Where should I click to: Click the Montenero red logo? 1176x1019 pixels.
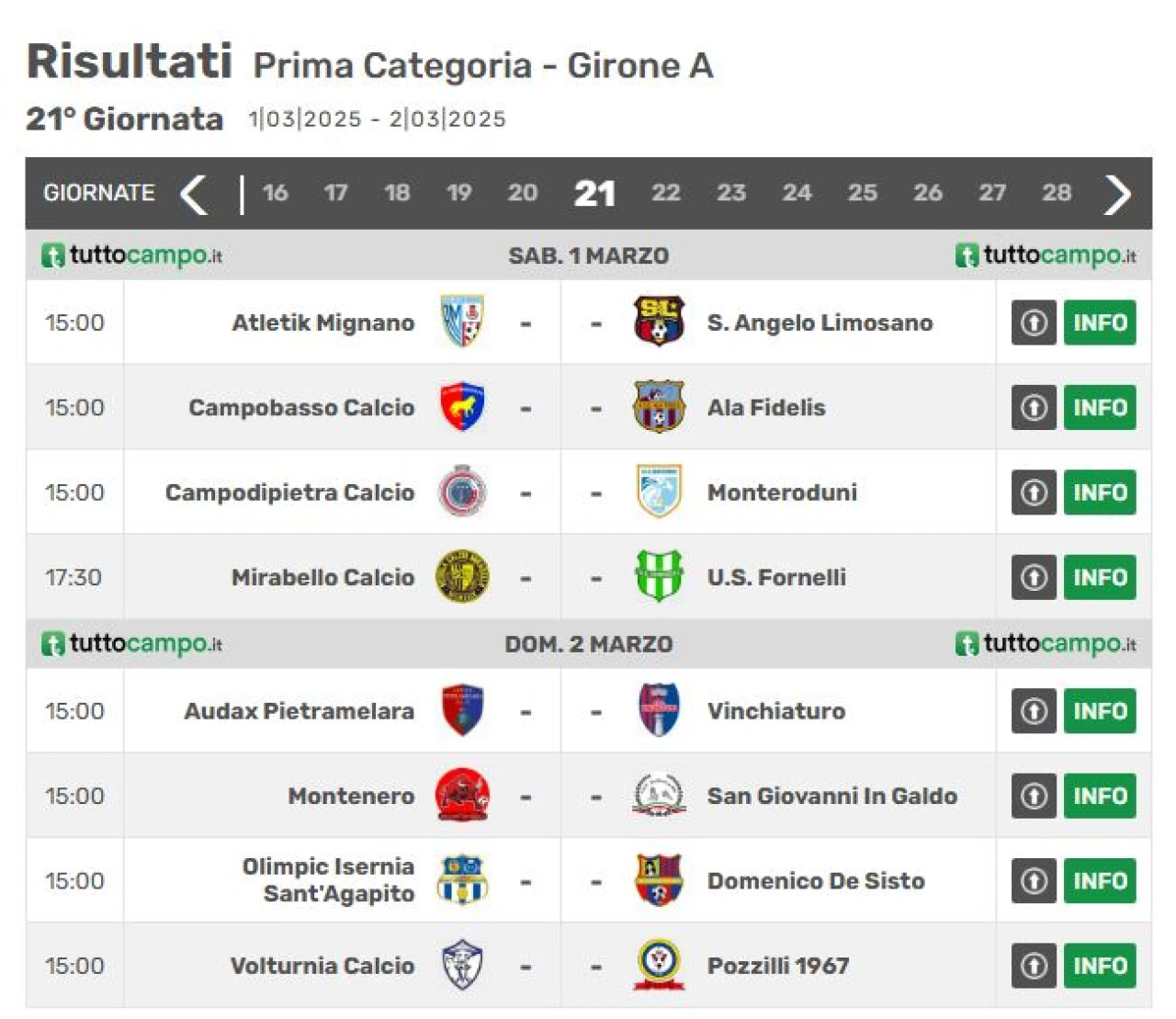[x=462, y=795]
